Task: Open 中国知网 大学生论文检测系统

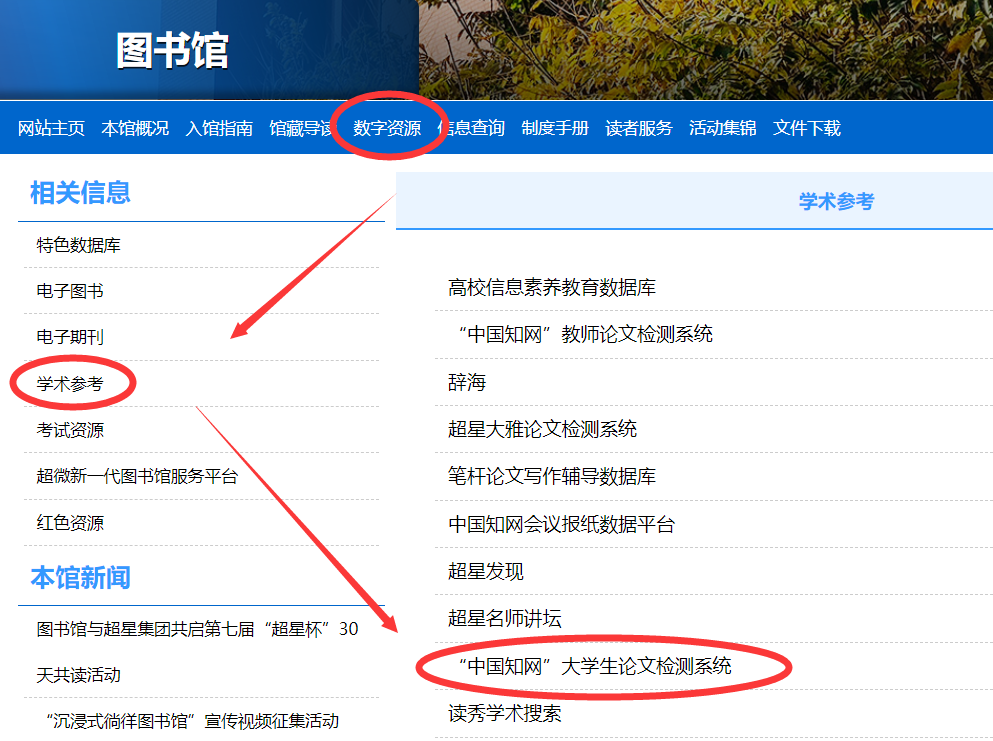Action: tap(595, 666)
